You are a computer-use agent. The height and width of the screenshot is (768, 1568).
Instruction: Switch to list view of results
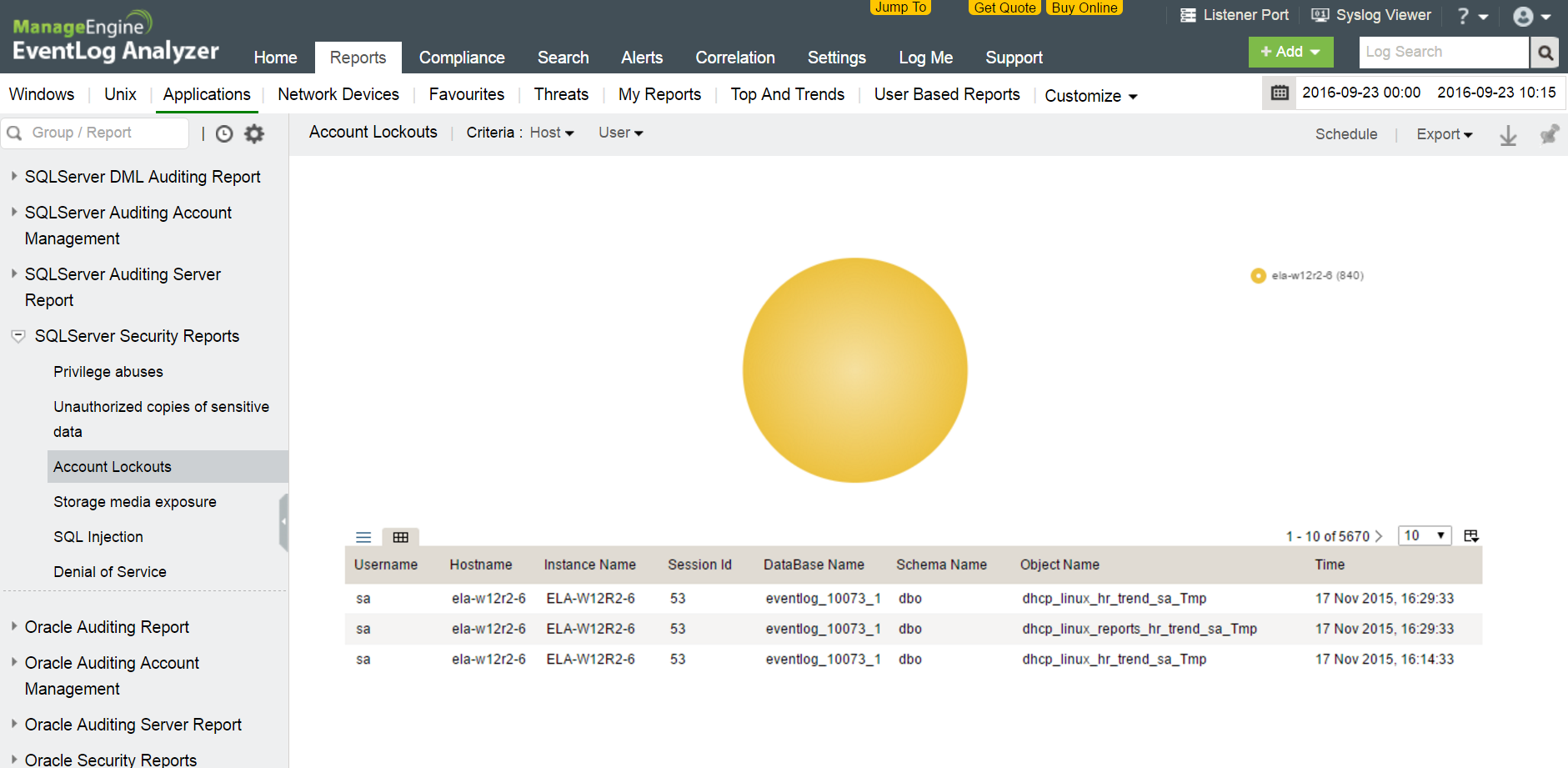point(363,537)
